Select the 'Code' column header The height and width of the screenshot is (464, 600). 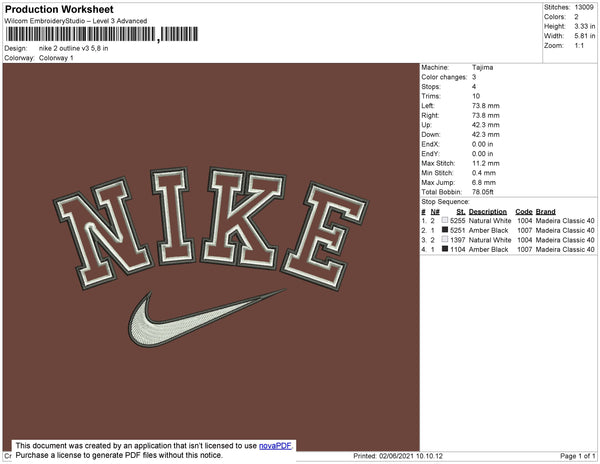pyautogui.click(x=524, y=212)
